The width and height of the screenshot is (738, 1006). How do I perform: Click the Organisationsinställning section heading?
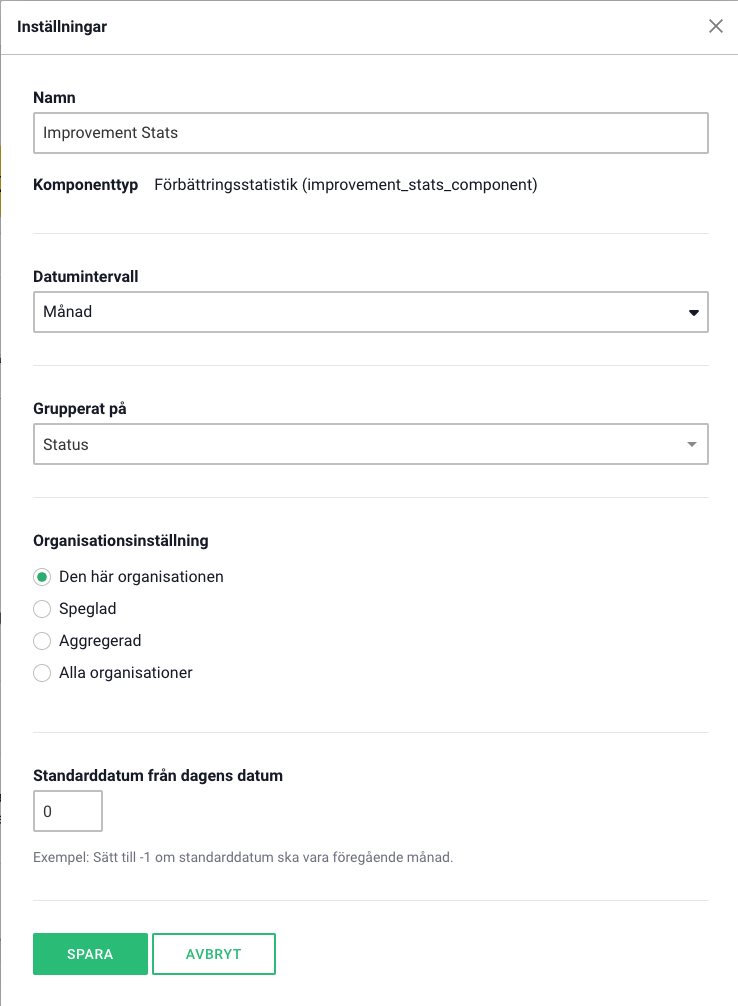pyautogui.click(x=121, y=540)
